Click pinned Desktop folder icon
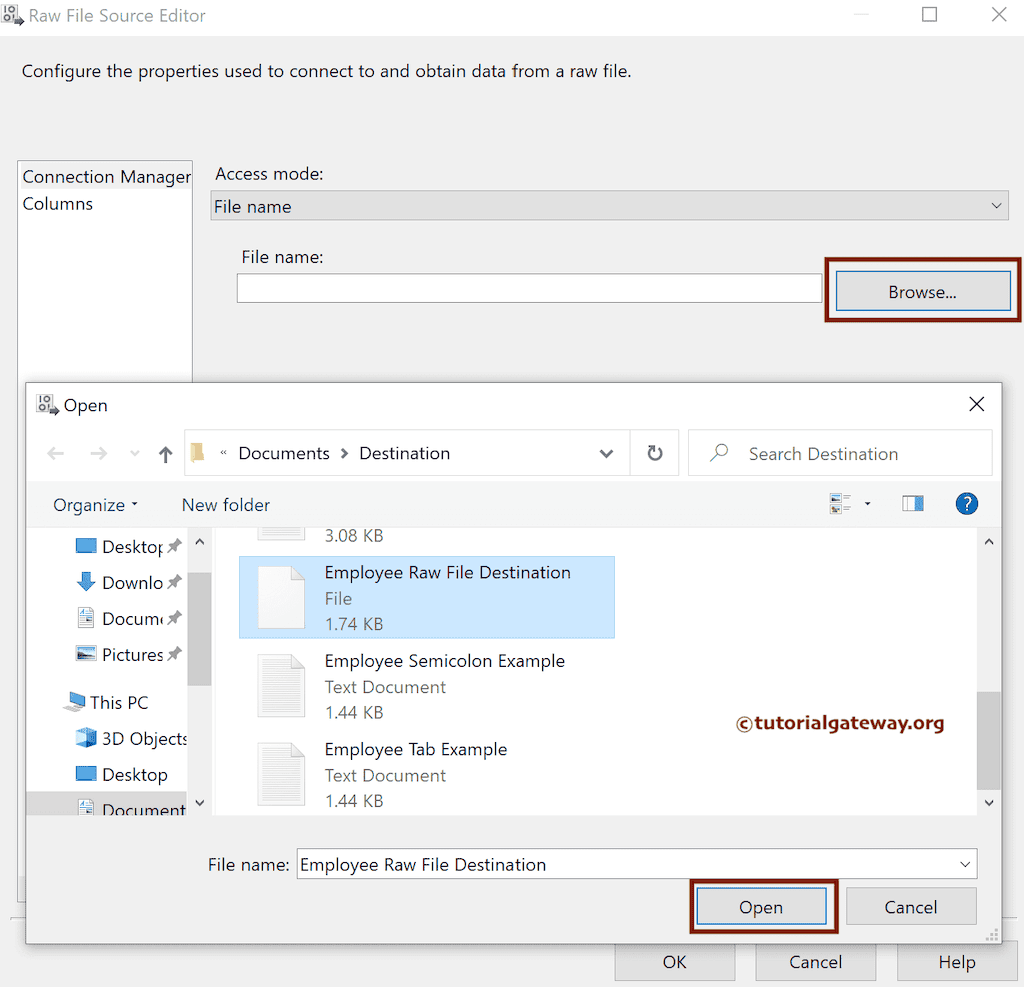This screenshot has width=1024, height=987. click(86, 546)
